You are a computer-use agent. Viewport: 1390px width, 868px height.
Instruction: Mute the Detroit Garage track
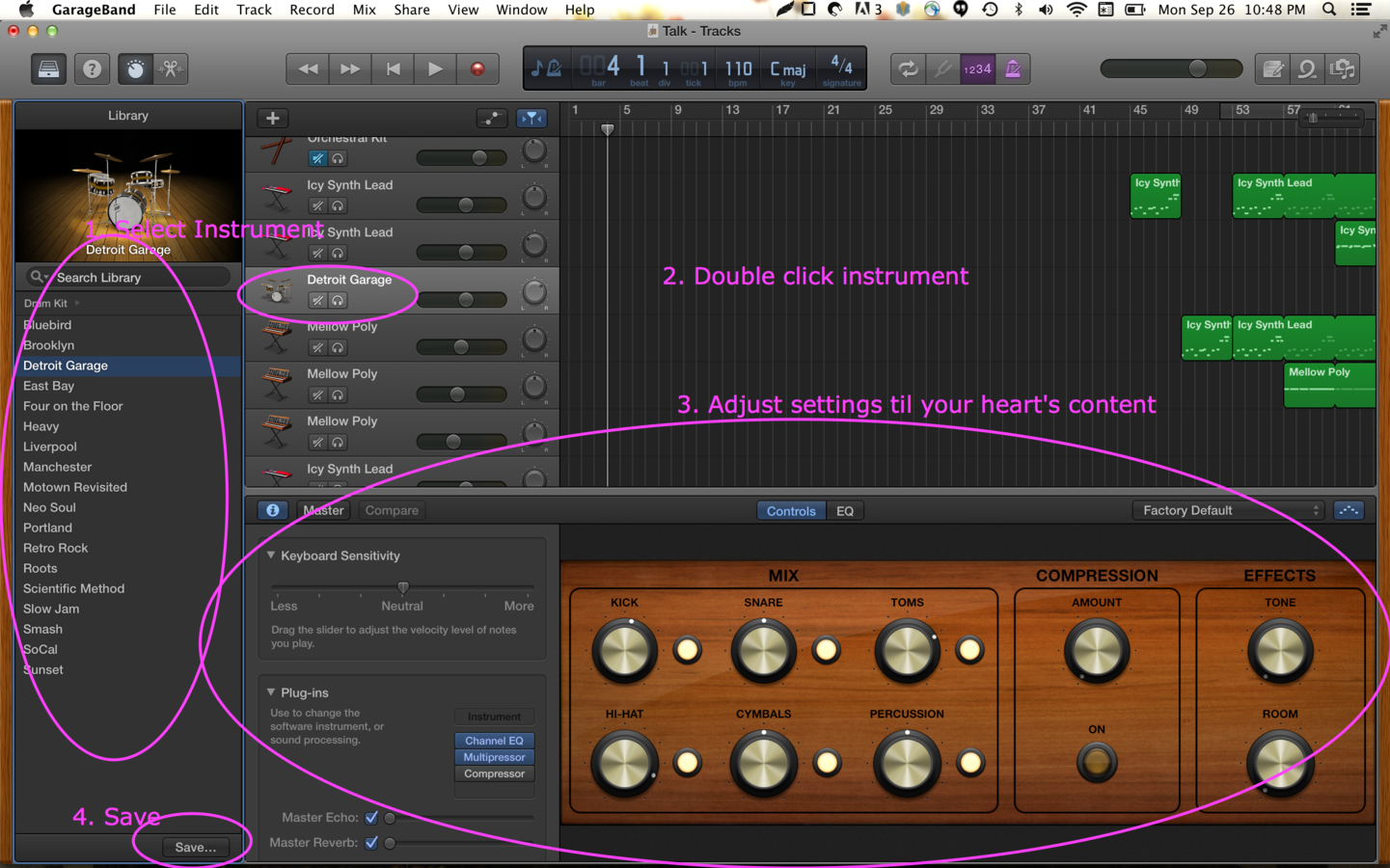pos(317,301)
